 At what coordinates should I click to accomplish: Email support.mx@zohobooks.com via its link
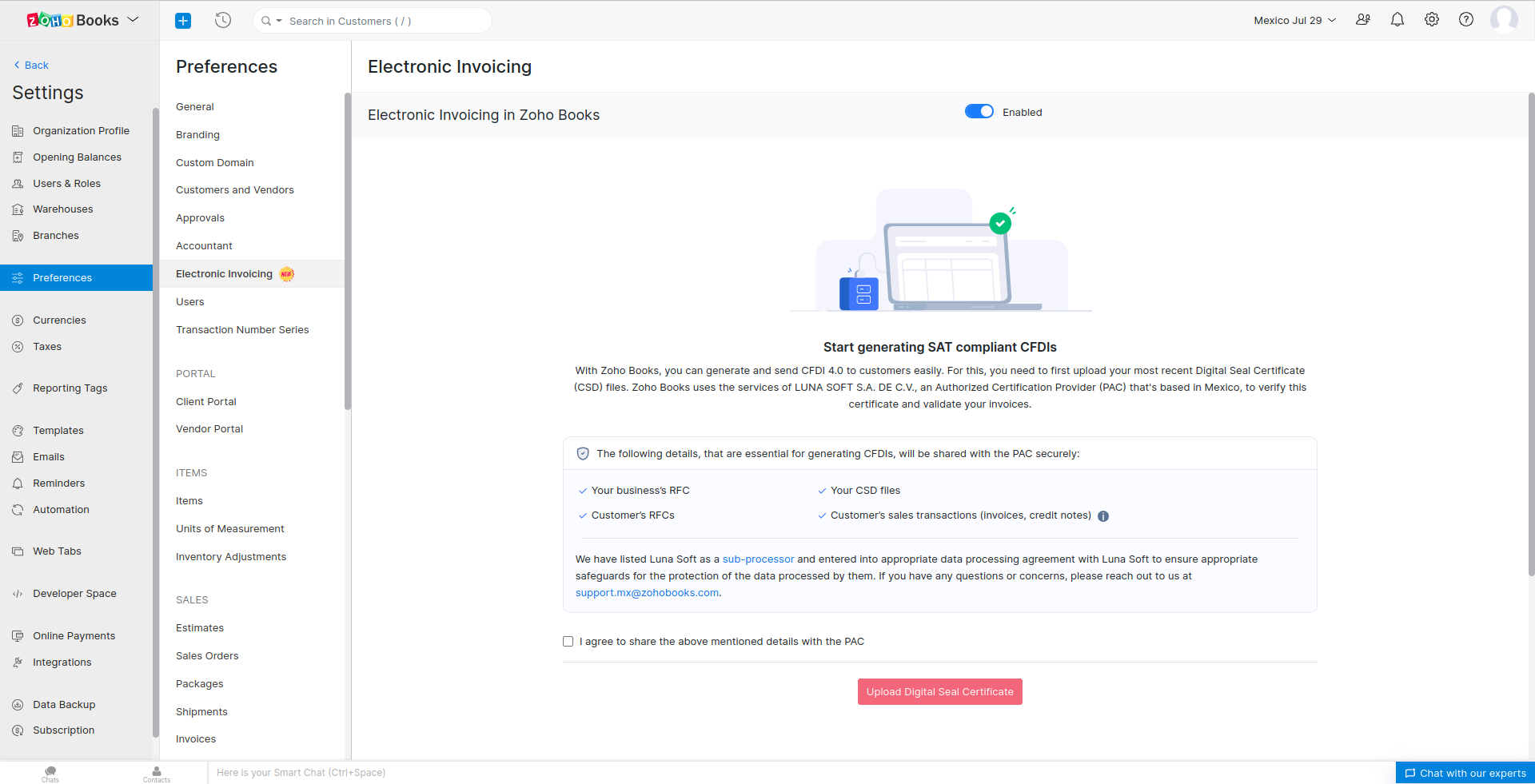[647, 592]
